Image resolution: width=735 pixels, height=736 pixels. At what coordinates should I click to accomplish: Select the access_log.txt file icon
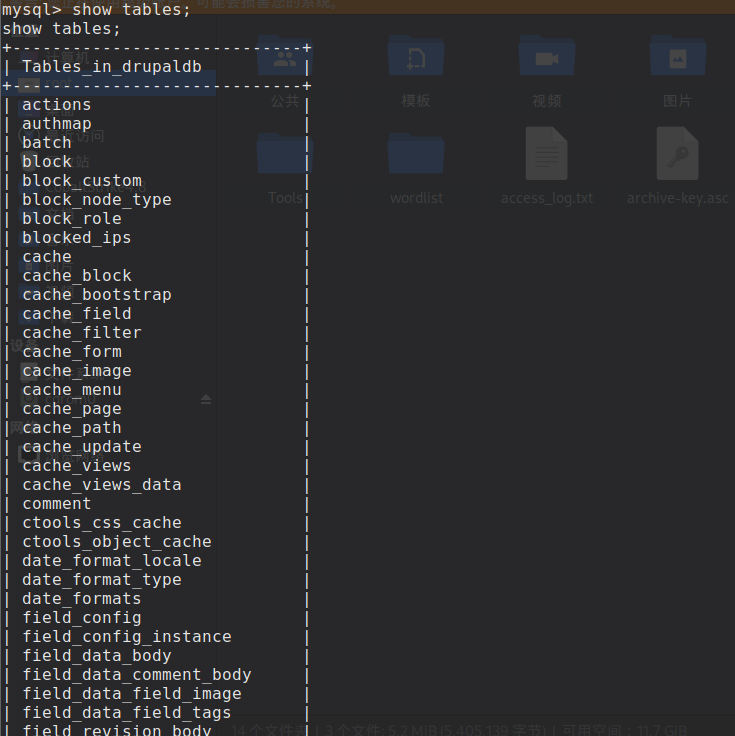[x=547, y=153]
